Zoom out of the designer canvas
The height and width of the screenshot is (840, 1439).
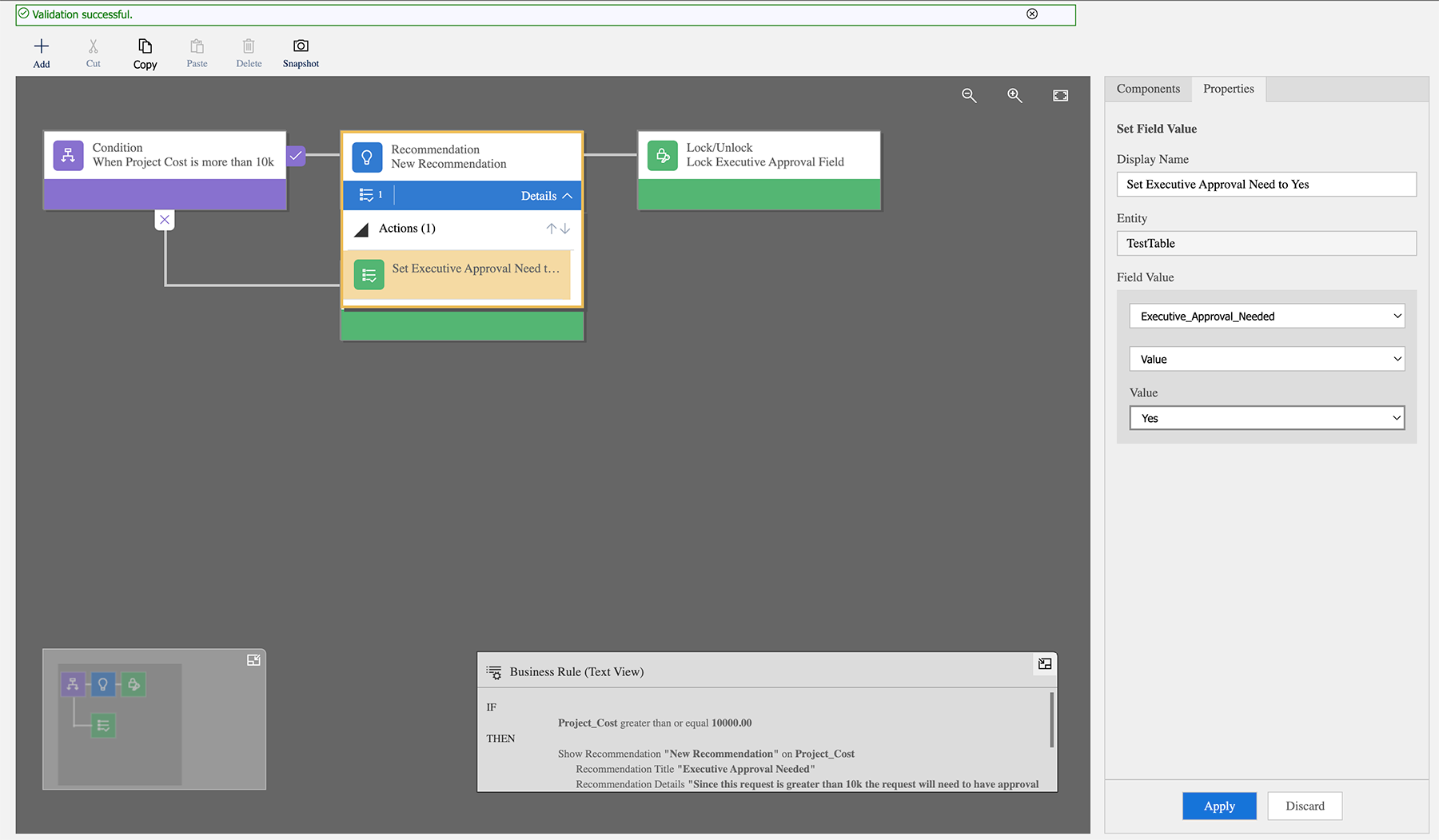click(x=969, y=95)
